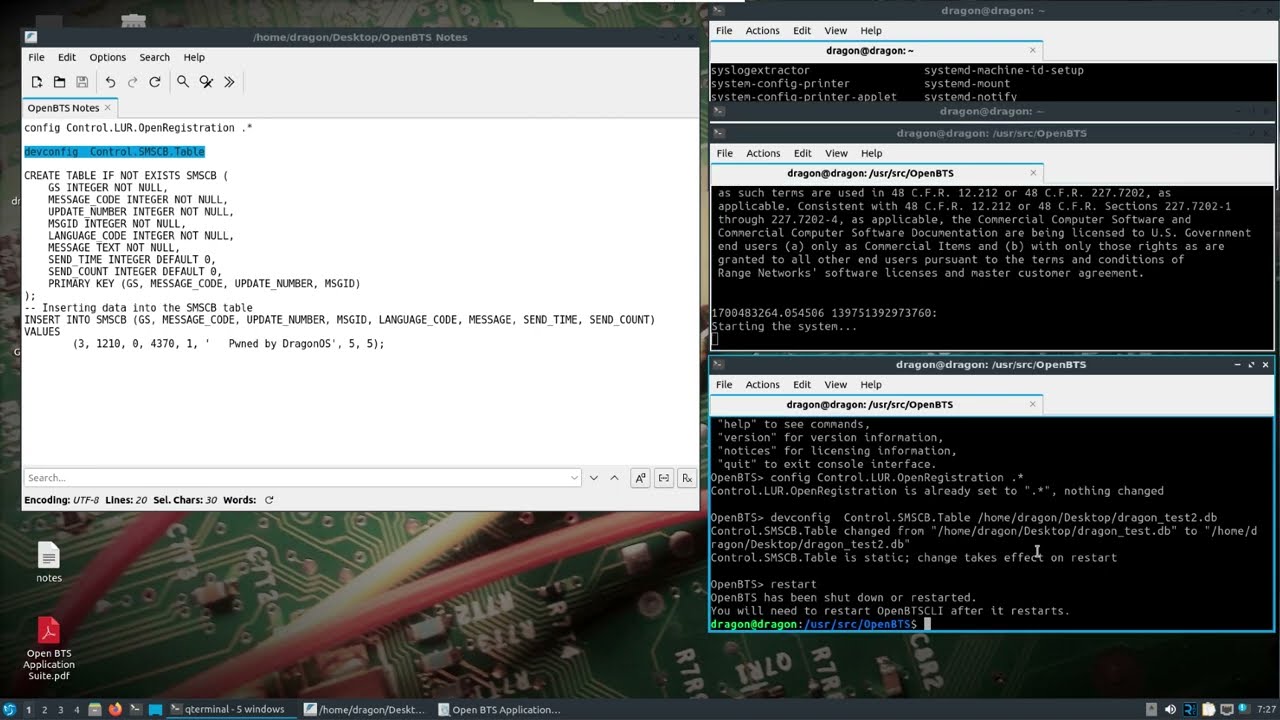Click the Open file toolbar icon in notes editor

(x=59, y=82)
